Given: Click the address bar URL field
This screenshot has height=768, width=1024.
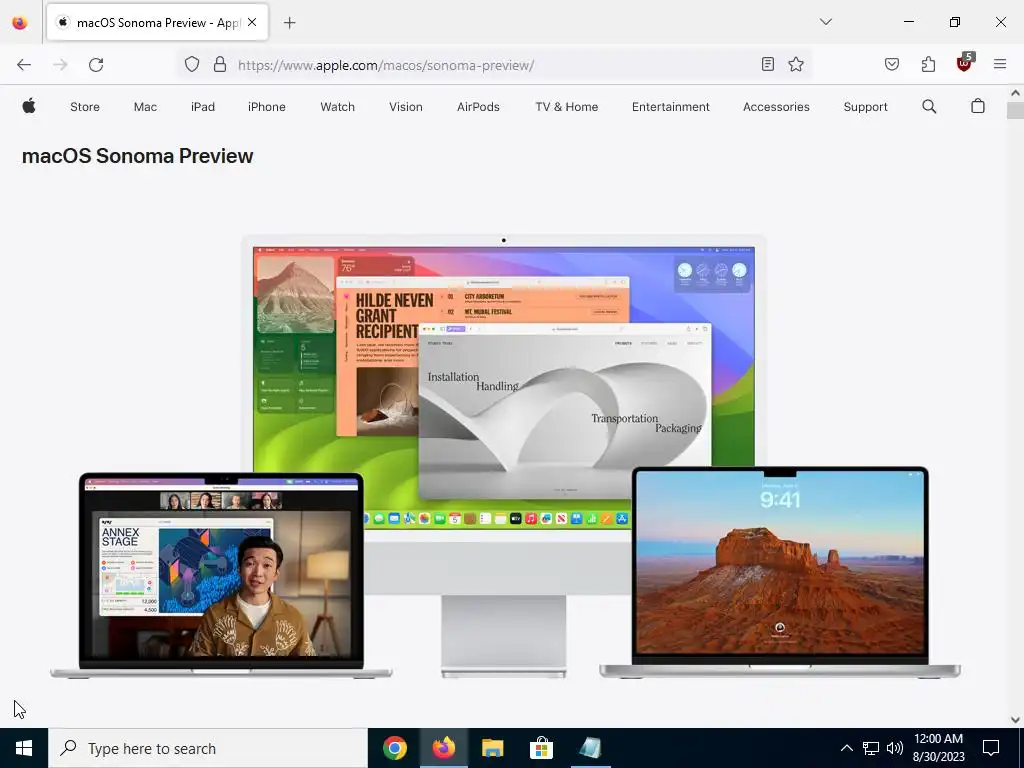Looking at the screenshot, I should (493, 65).
